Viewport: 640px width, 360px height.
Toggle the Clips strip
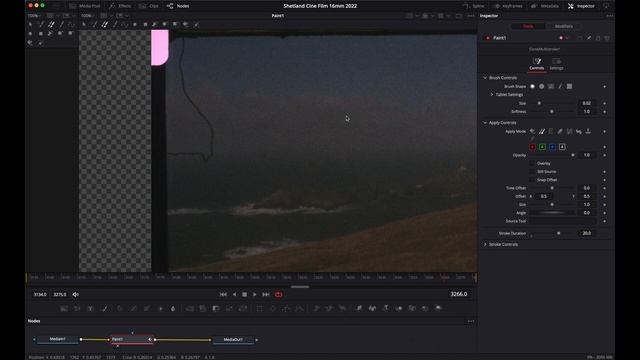point(149,6)
